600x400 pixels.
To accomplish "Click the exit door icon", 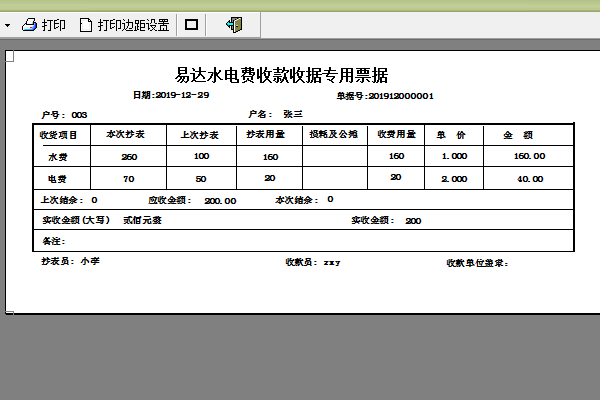I will tap(234, 24).
